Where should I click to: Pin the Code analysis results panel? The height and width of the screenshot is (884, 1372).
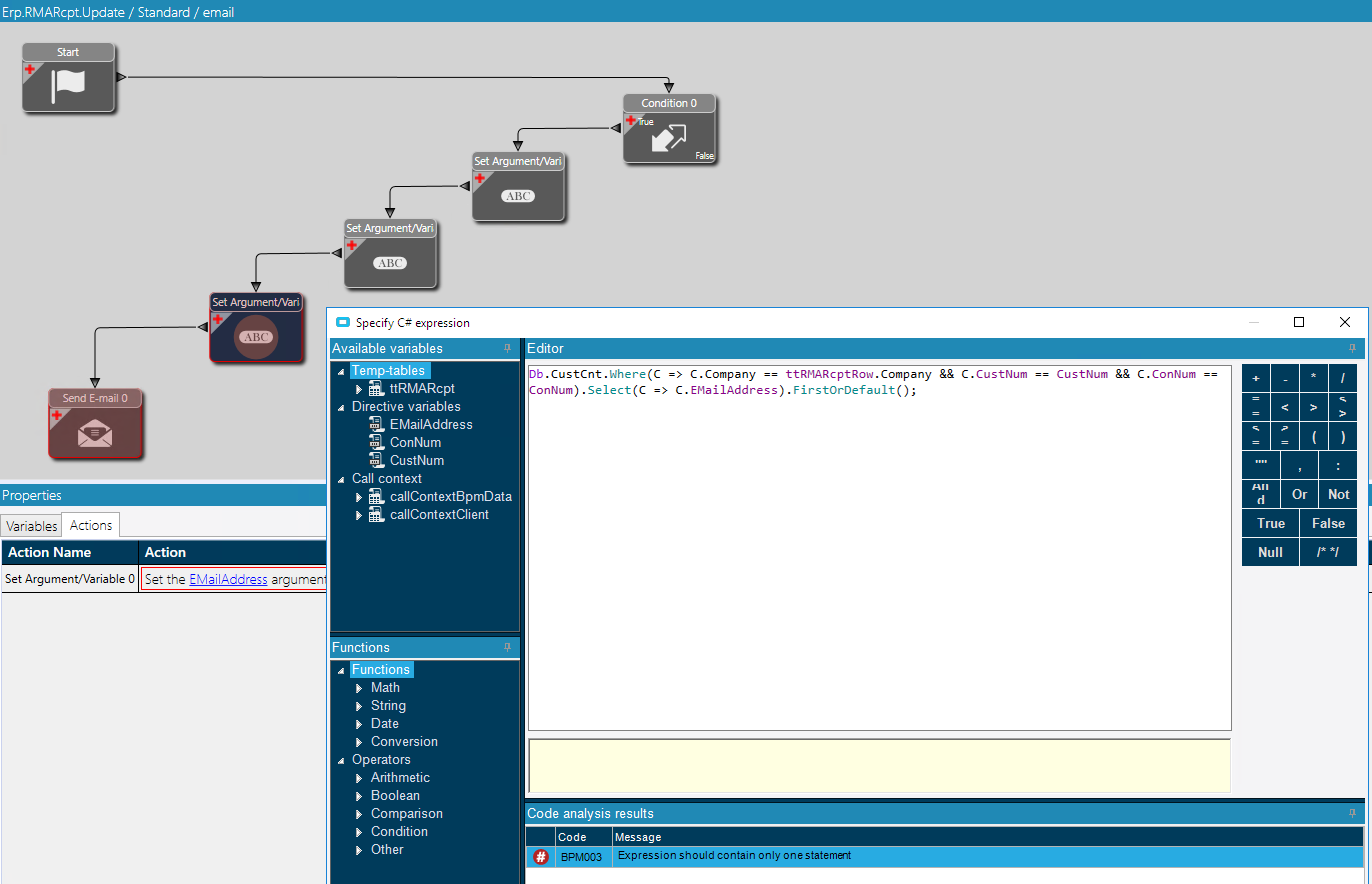click(1353, 814)
